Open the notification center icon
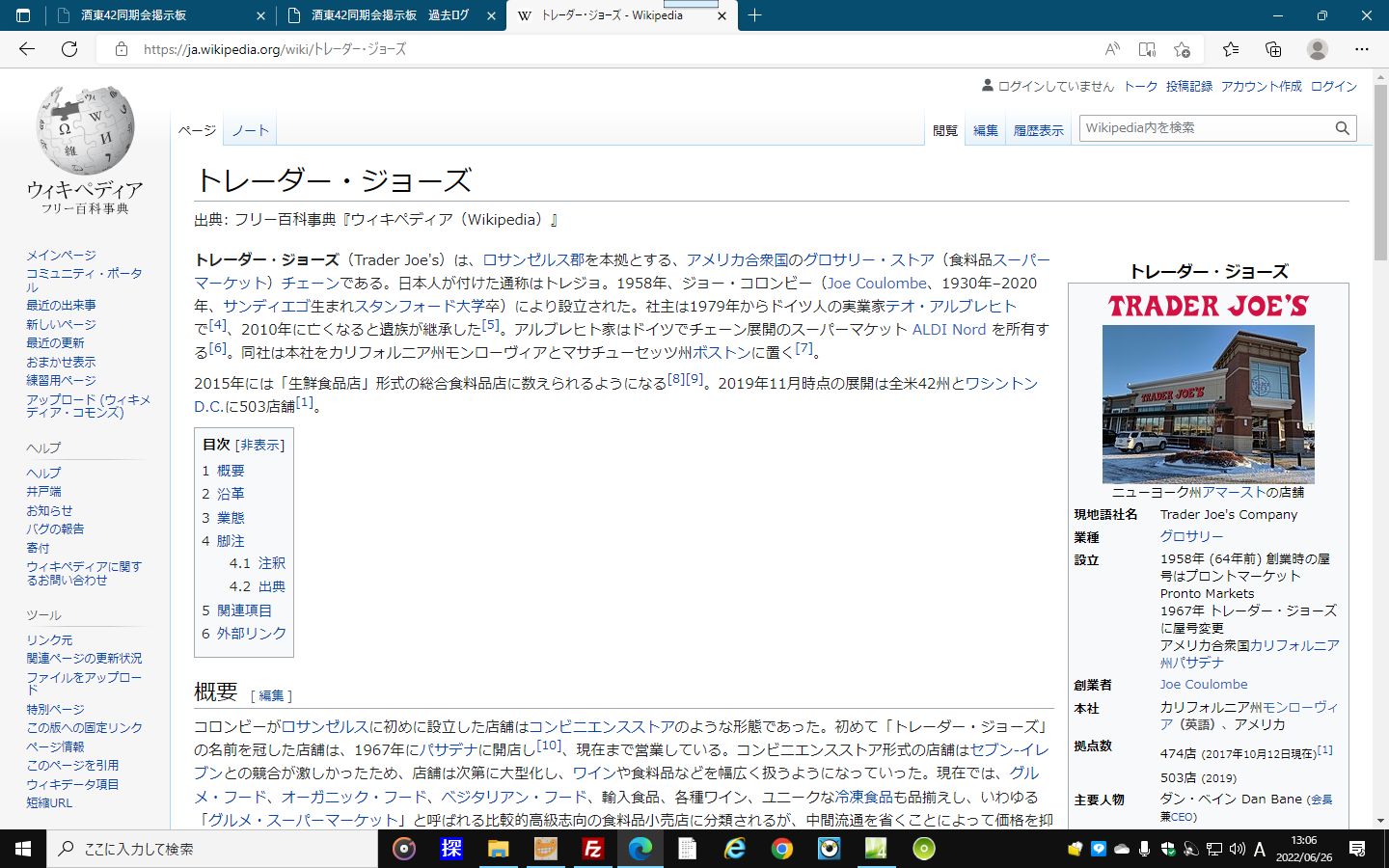The image size is (1389, 868). (1357, 849)
